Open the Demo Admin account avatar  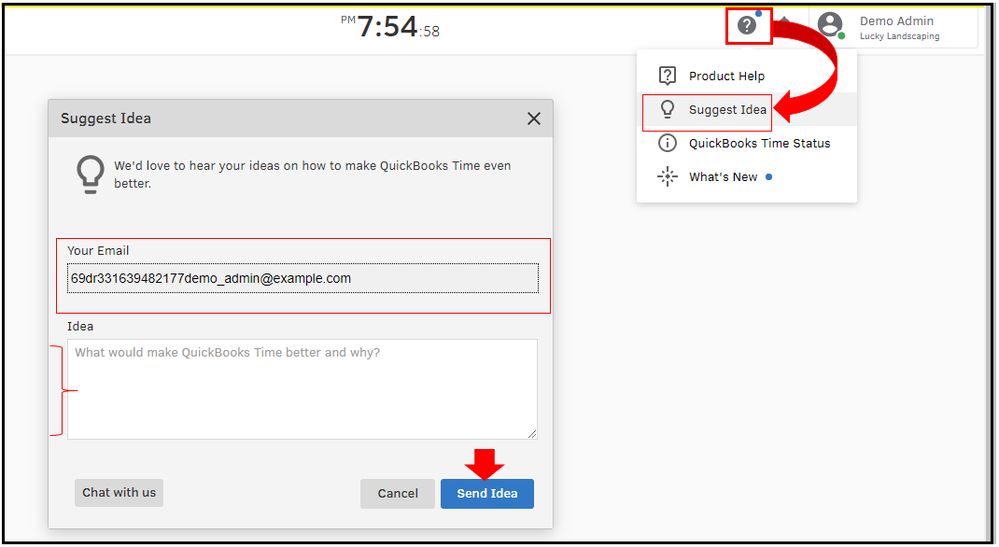click(x=830, y=25)
